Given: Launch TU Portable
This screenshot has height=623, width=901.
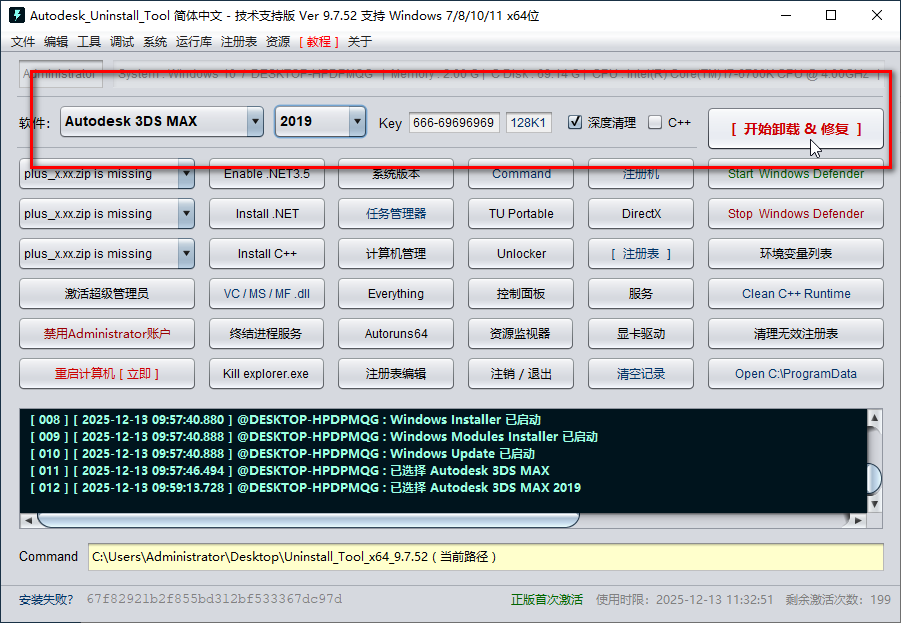Looking at the screenshot, I should point(521,214).
